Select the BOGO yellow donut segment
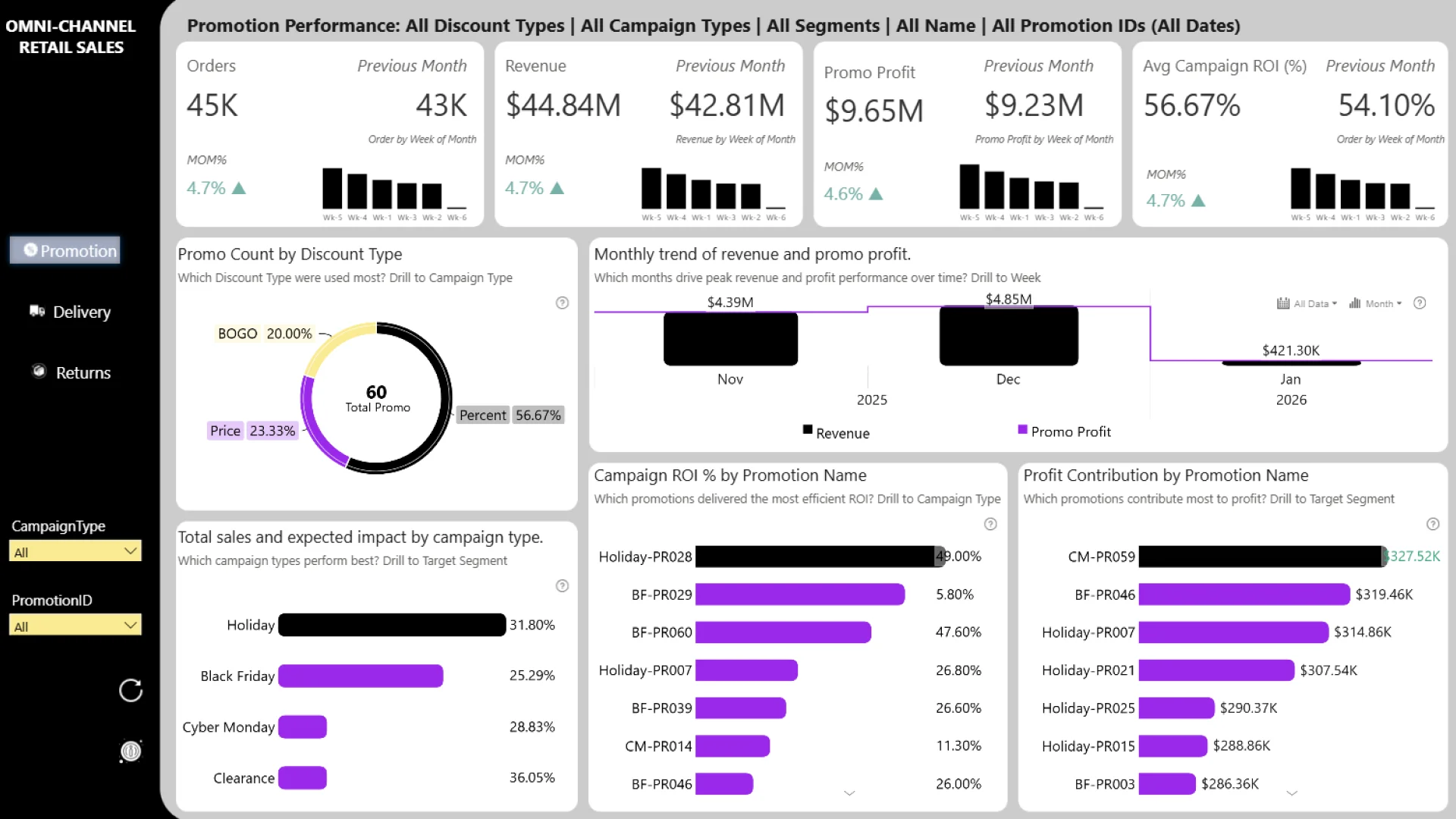 336,340
